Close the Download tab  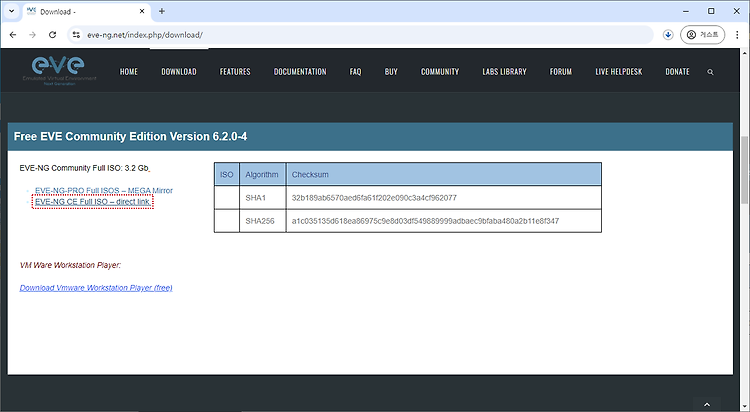pos(142,11)
